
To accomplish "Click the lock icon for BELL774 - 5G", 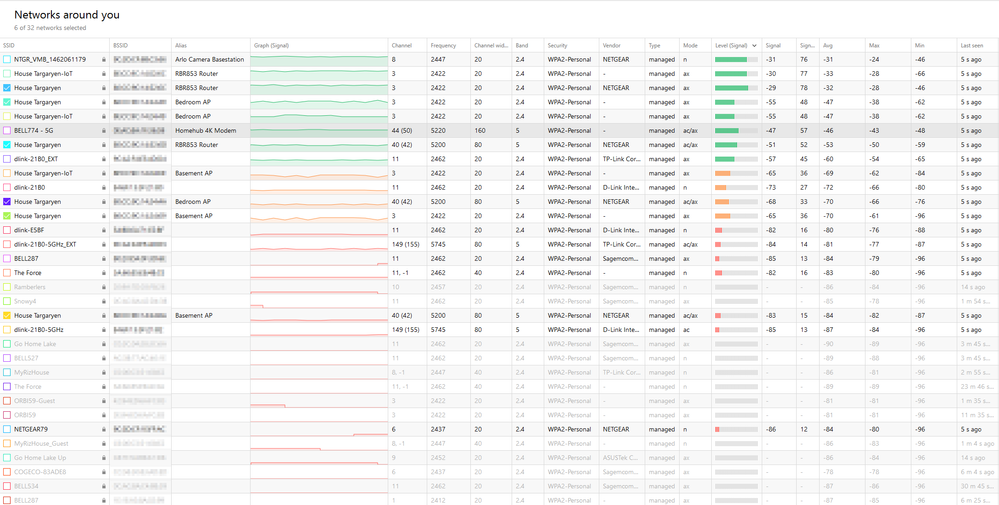I will point(104,131).
